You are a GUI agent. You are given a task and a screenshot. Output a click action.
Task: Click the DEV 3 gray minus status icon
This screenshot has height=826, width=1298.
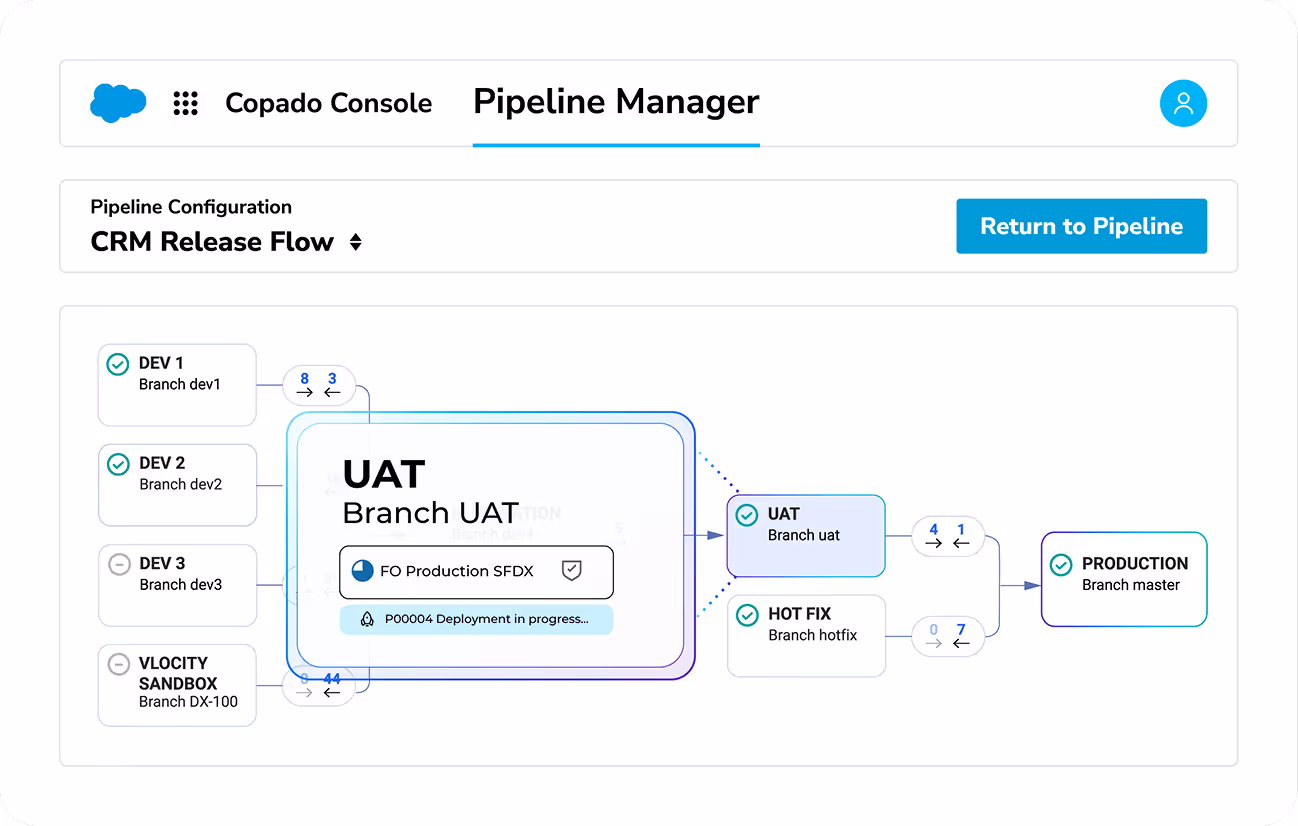118,564
